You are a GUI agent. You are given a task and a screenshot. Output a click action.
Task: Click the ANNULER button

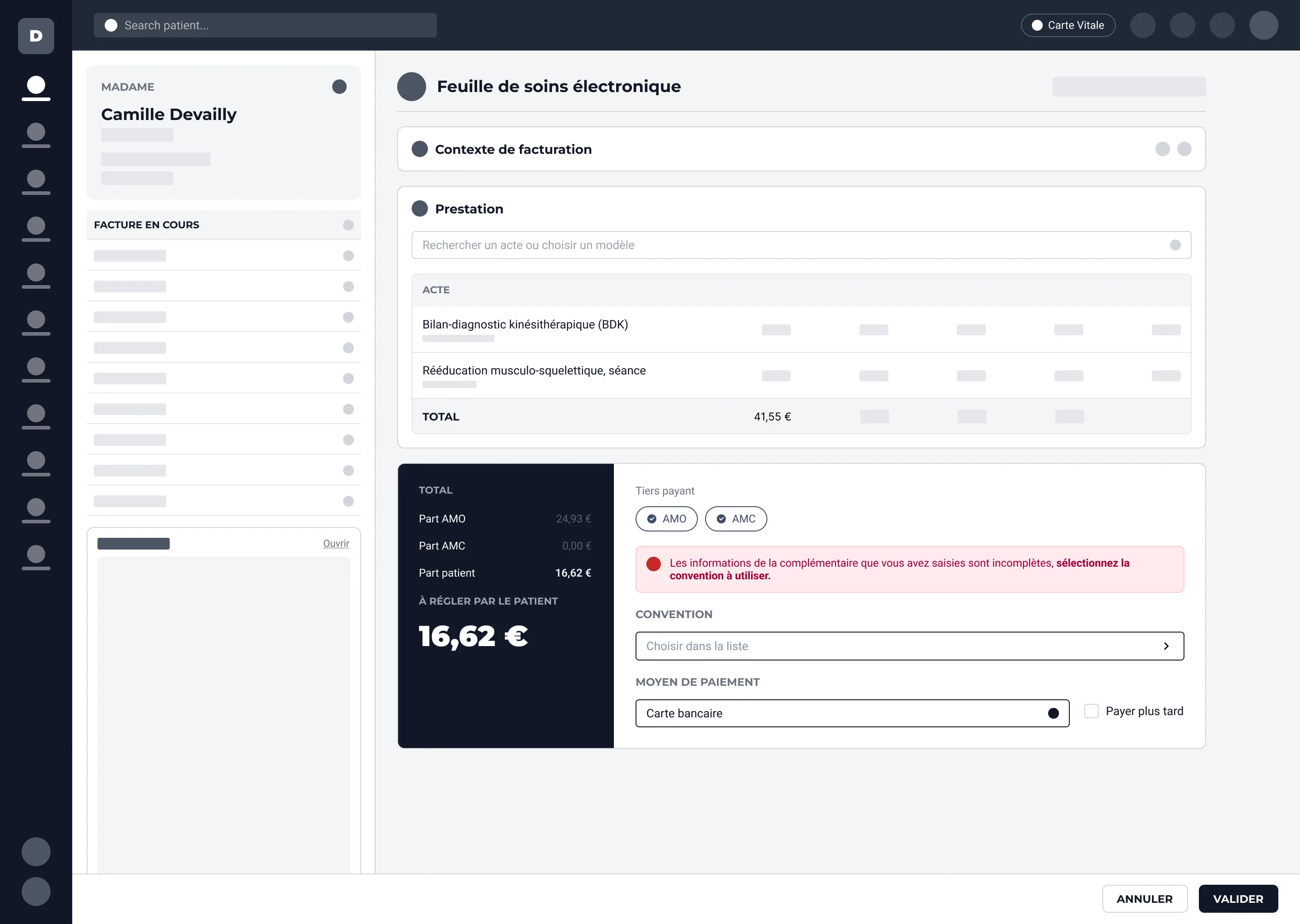(1144, 899)
